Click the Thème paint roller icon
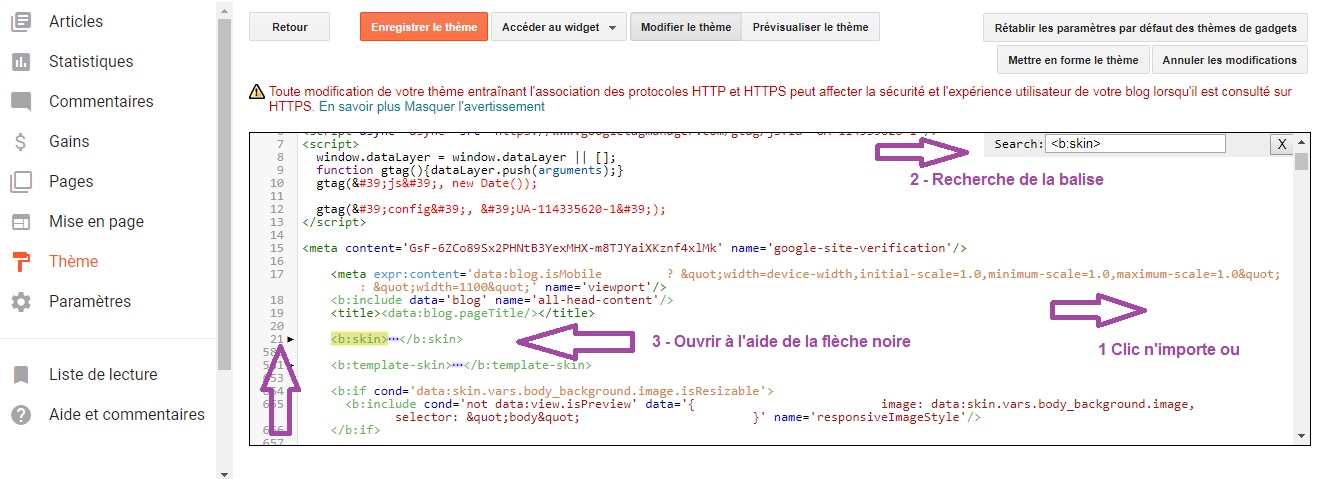Viewport: 1321px width, 479px height. click(21, 262)
